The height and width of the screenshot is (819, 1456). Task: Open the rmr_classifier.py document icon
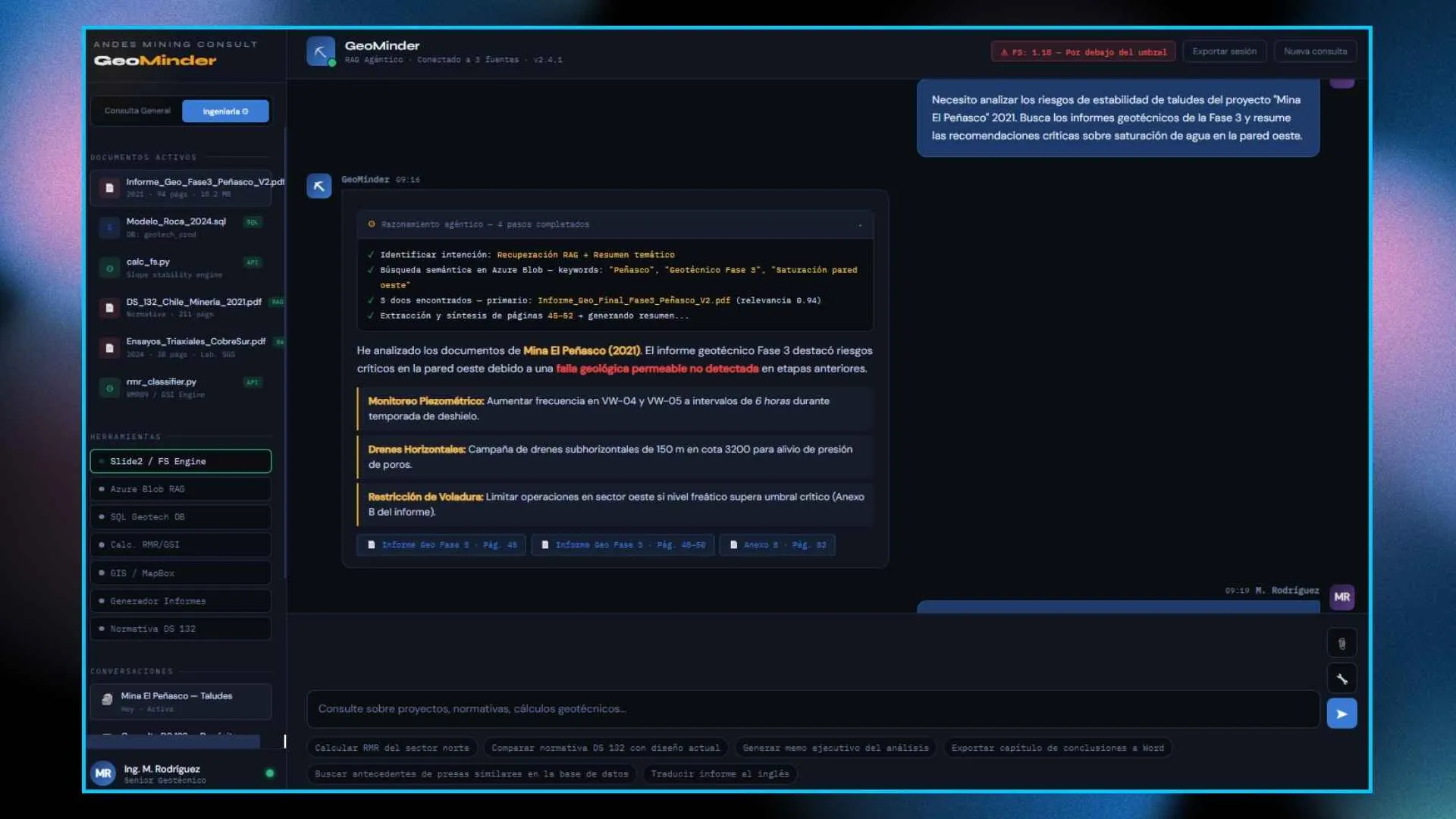[109, 388]
